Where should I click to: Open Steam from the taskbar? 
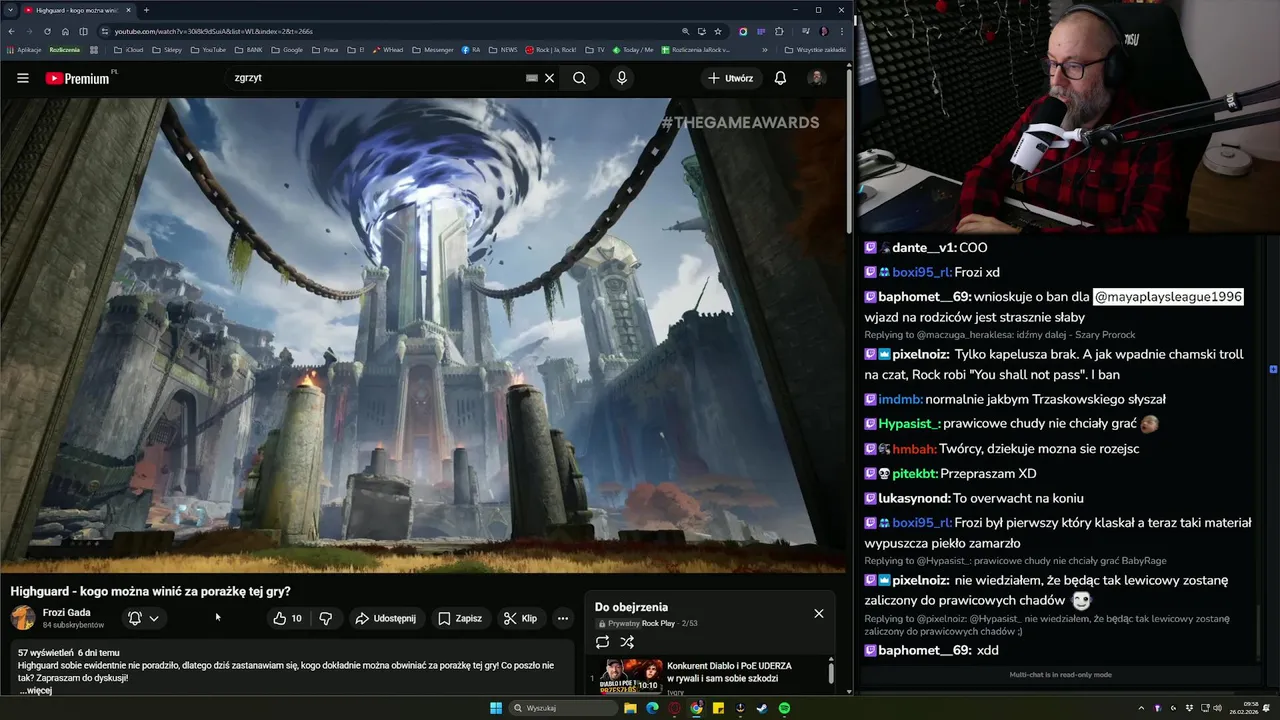click(762, 708)
